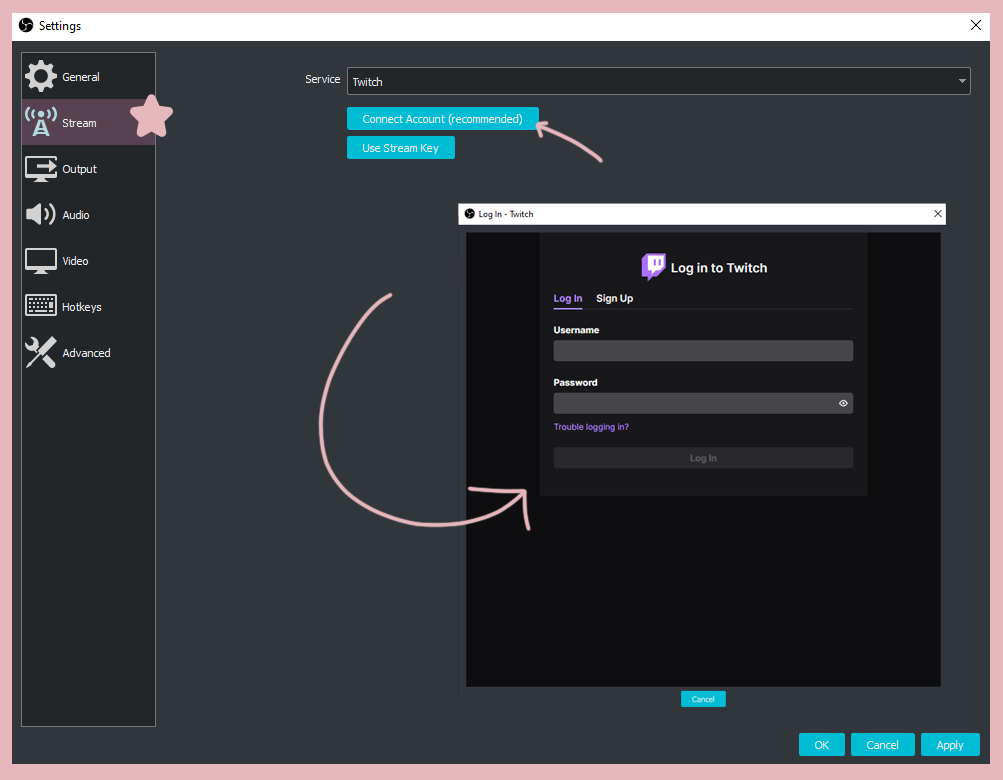Image resolution: width=1003 pixels, height=780 pixels.
Task: Click the Service dropdown arrow
Action: point(961,81)
